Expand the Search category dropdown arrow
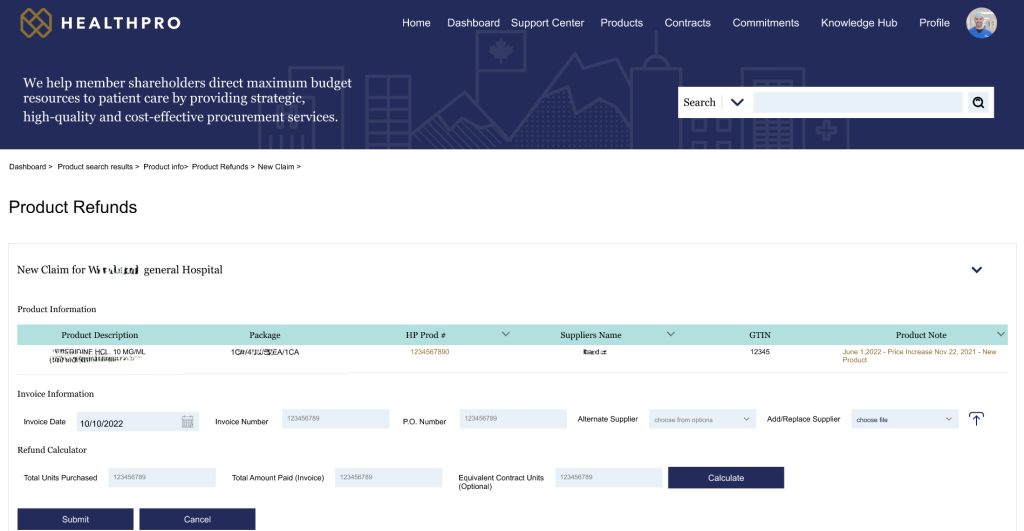Screen dimensions: 1024x531 coord(737,102)
